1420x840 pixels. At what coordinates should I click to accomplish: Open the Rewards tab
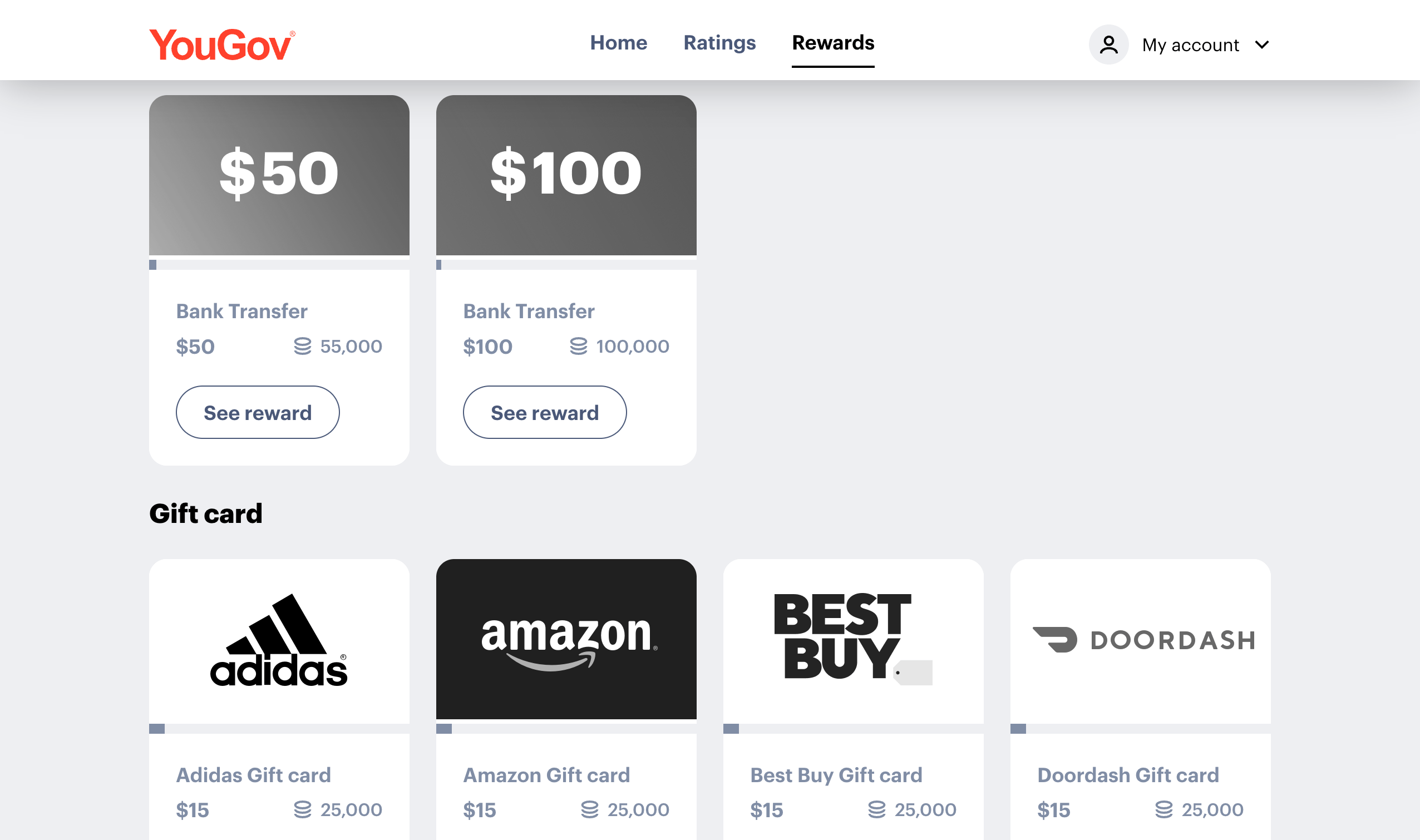pos(833,42)
